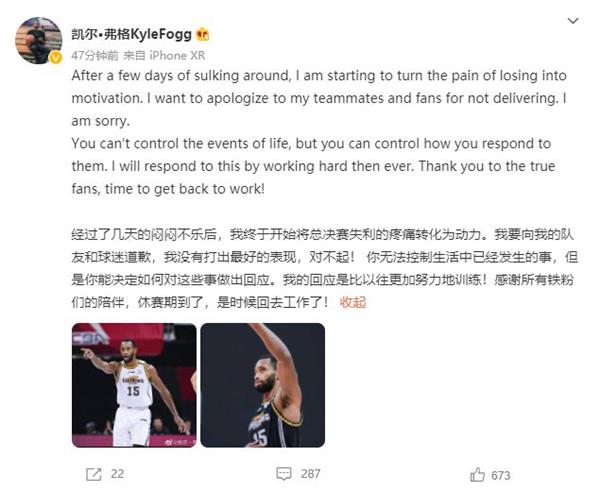Screen dimensions: 600x491
Task: Open the post options chevron menu
Action: pos(572,20)
